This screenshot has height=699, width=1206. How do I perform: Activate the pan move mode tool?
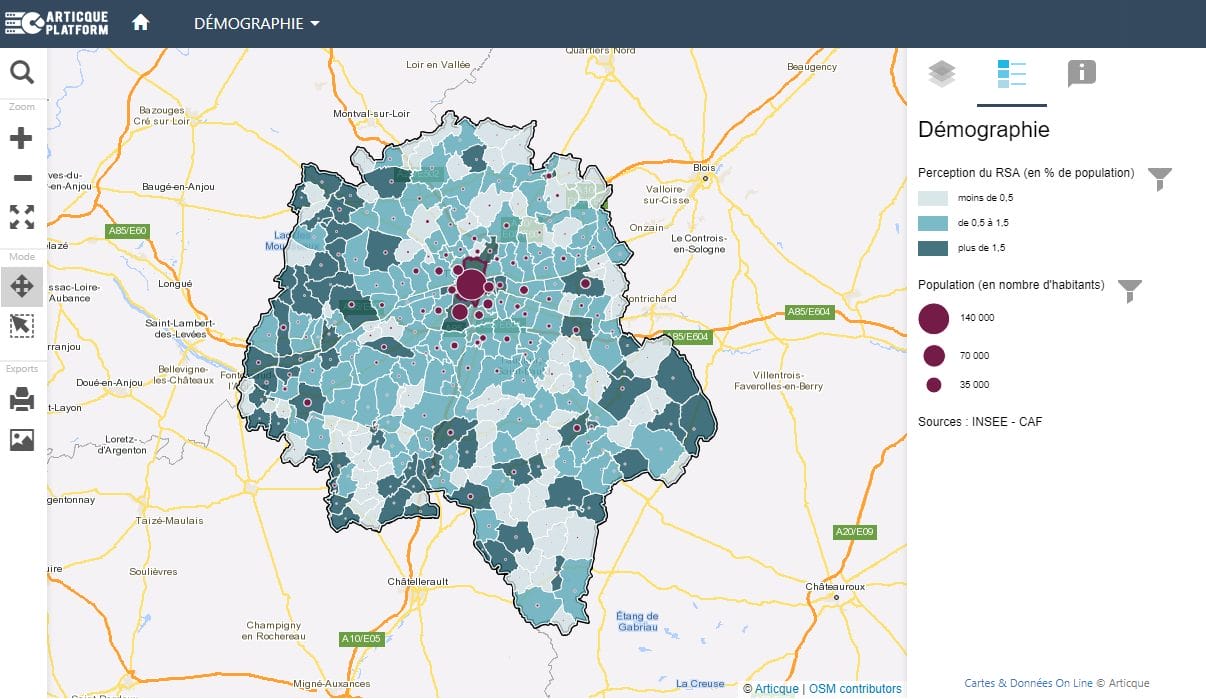pyautogui.click(x=22, y=287)
